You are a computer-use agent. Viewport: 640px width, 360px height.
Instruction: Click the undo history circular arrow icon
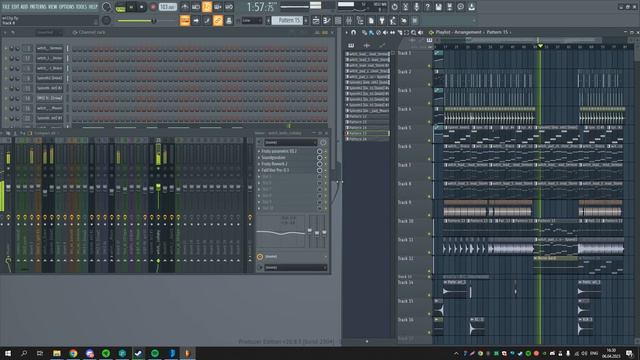coord(394,7)
